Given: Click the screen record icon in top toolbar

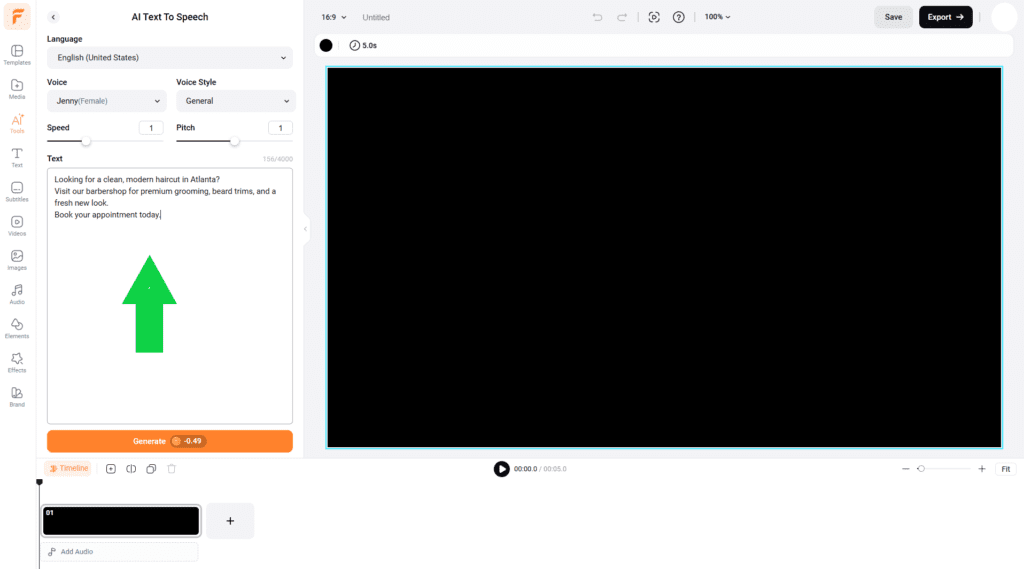Looking at the screenshot, I should (654, 17).
